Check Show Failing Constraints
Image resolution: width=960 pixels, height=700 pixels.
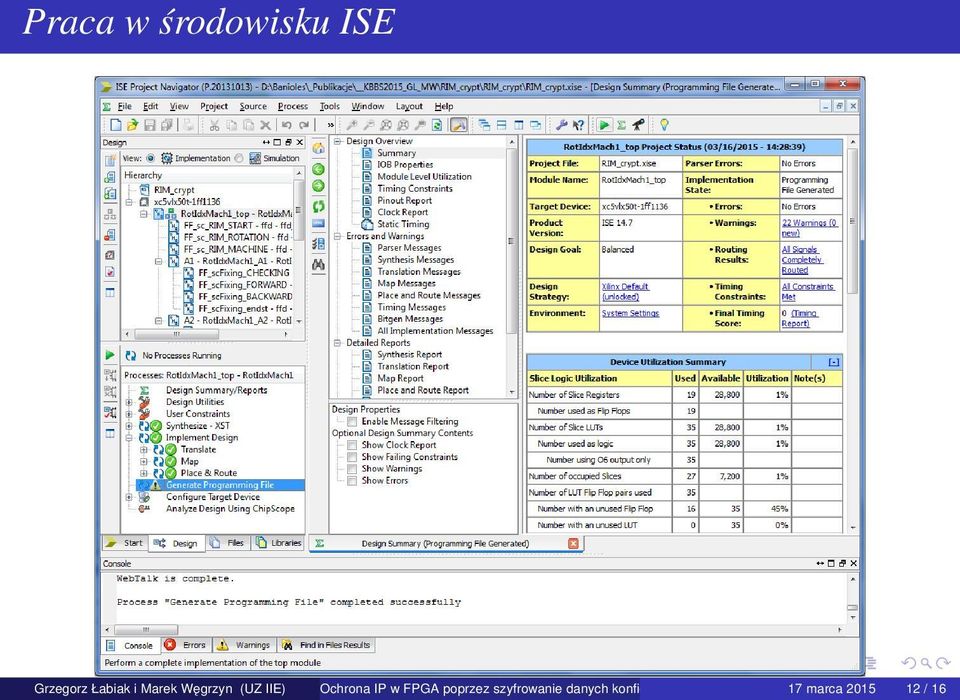click(x=352, y=457)
